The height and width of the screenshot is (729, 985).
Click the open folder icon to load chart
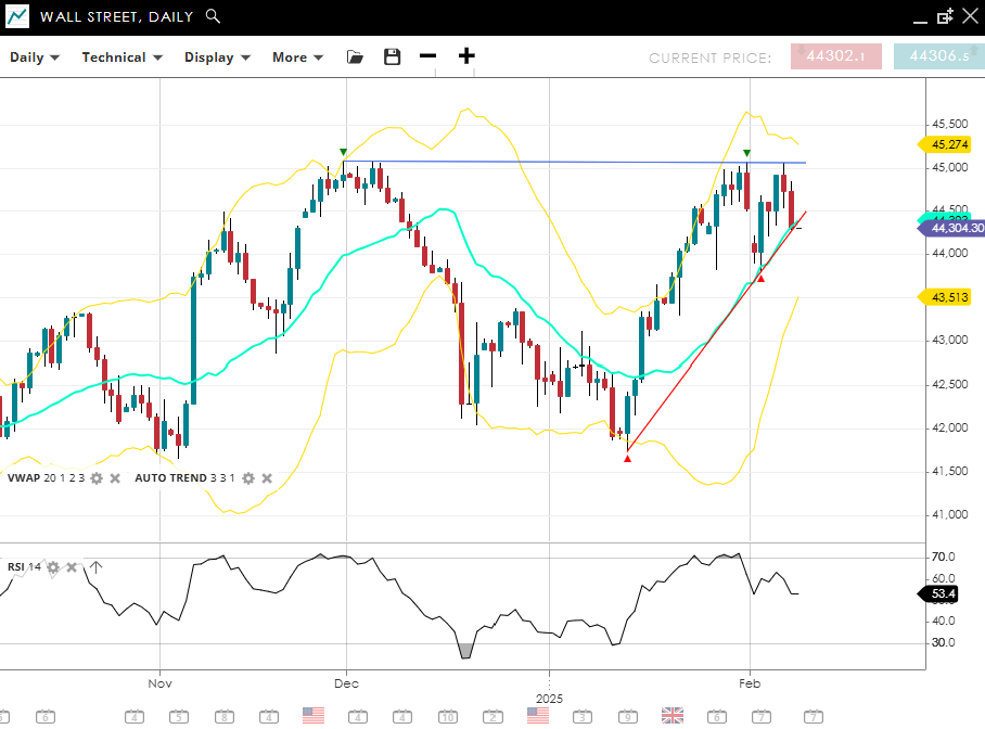[x=355, y=57]
